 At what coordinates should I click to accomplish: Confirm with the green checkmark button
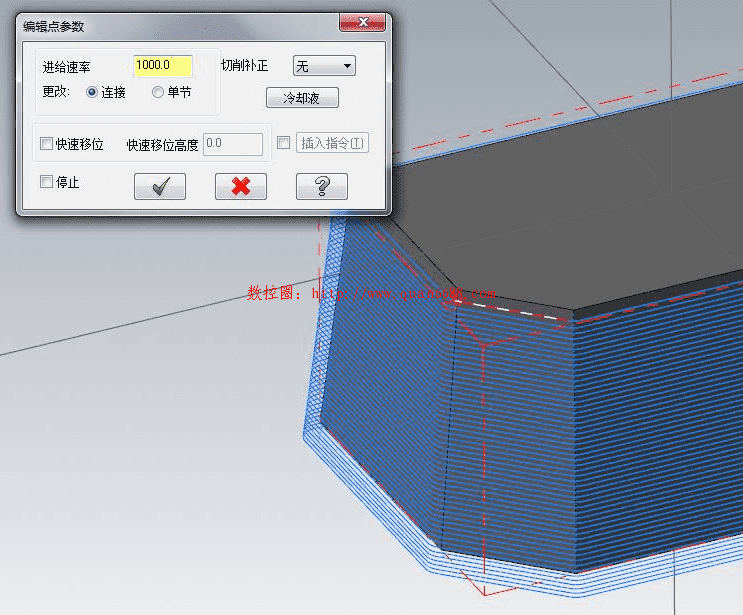(x=160, y=186)
